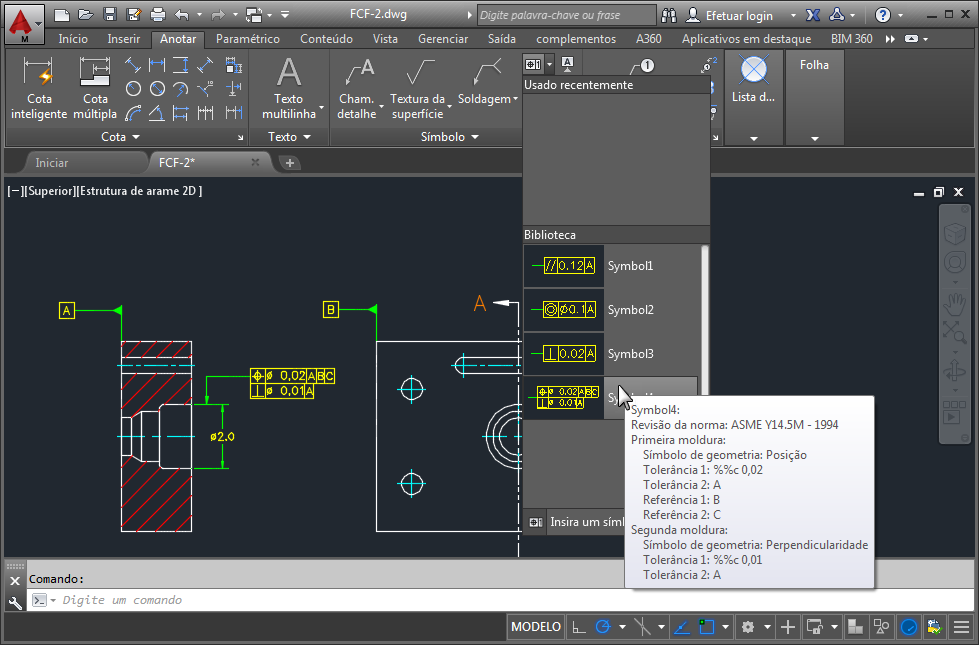
Task: Click the Soldagem symbol icon
Action: pyautogui.click(x=487, y=72)
